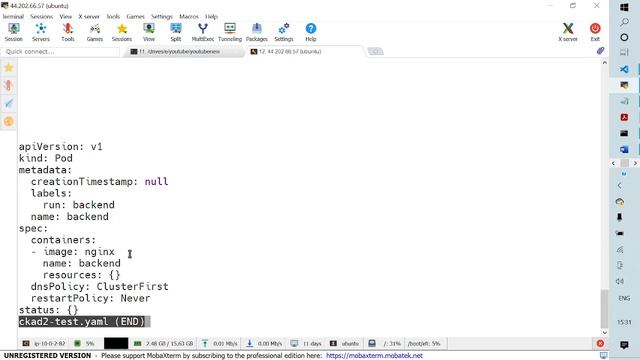Open the mobaxterm.mobatek.net link

coord(374,356)
